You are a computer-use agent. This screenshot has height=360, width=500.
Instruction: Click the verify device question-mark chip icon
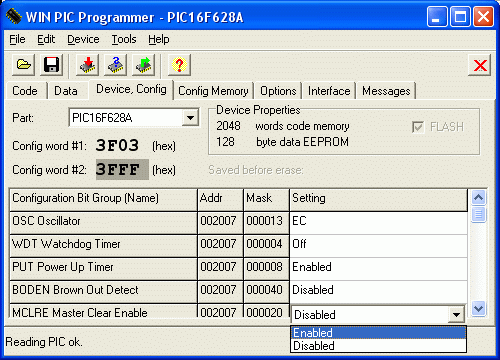[x=116, y=65]
